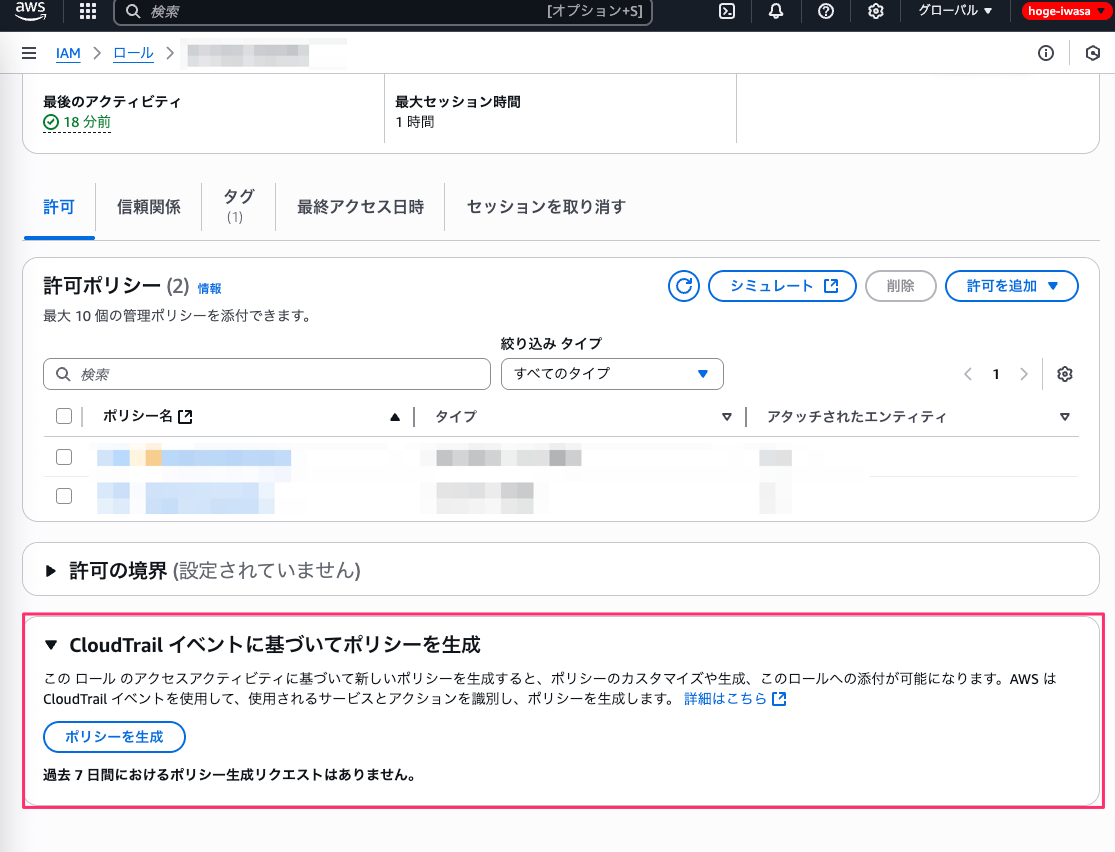The height and width of the screenshot is (852, 1115).
Task: Click the last activity green check icon
Action: point(50,122)
